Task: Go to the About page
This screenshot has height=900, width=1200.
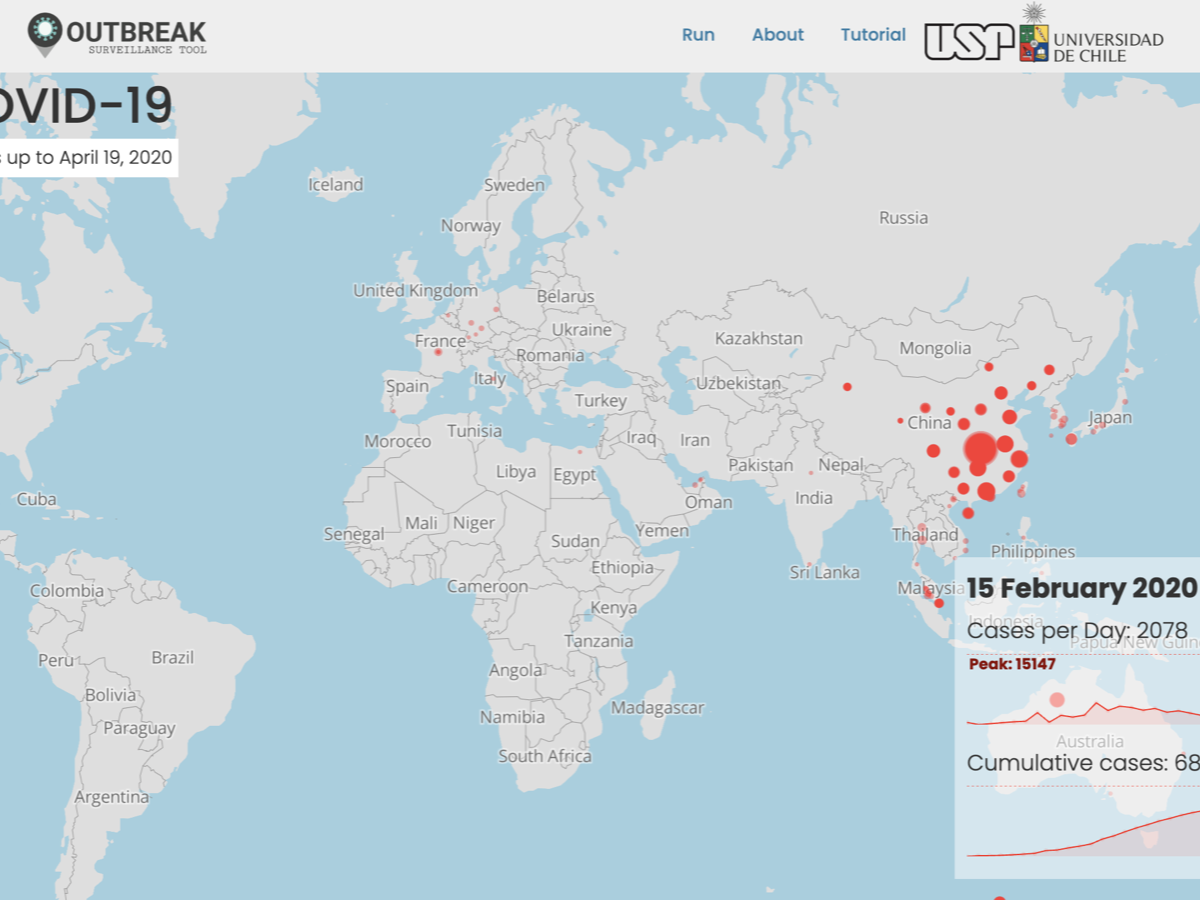Action: (x=777, y=35)
